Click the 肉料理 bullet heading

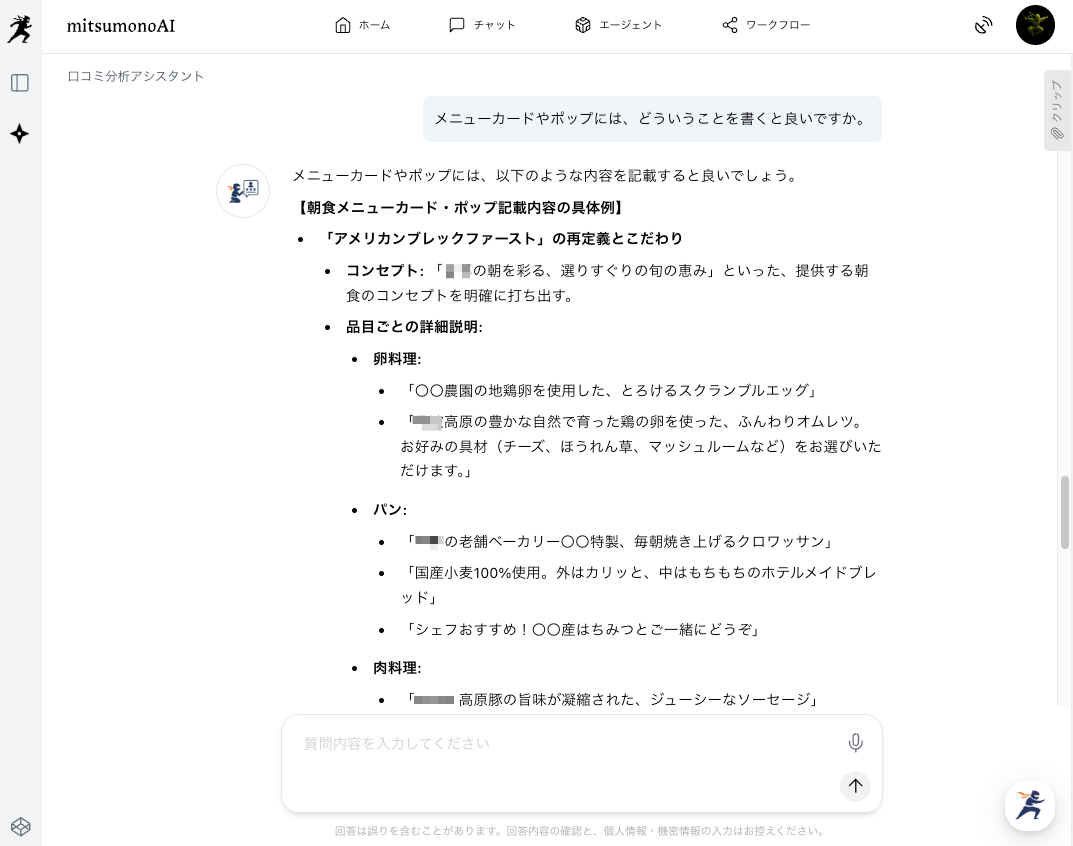[x=397, y=668]
